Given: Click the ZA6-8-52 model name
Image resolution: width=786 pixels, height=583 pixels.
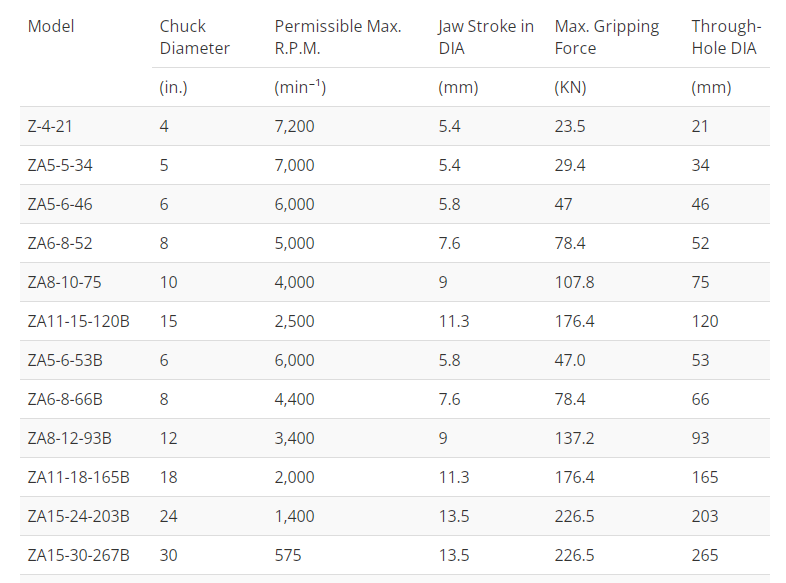Looking at the screenshot, I should point(60,243).
